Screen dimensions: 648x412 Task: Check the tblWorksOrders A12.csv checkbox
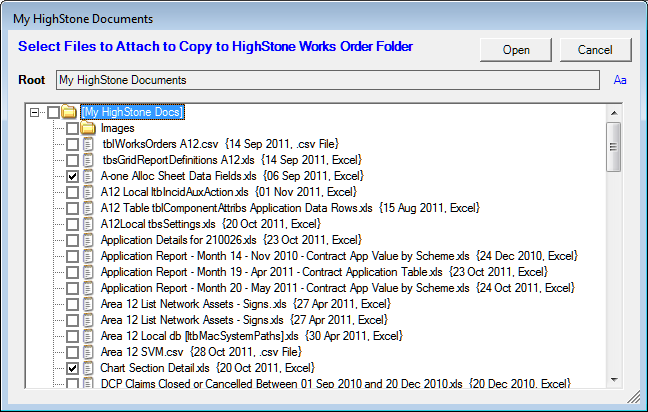click(x=72, y=144)
